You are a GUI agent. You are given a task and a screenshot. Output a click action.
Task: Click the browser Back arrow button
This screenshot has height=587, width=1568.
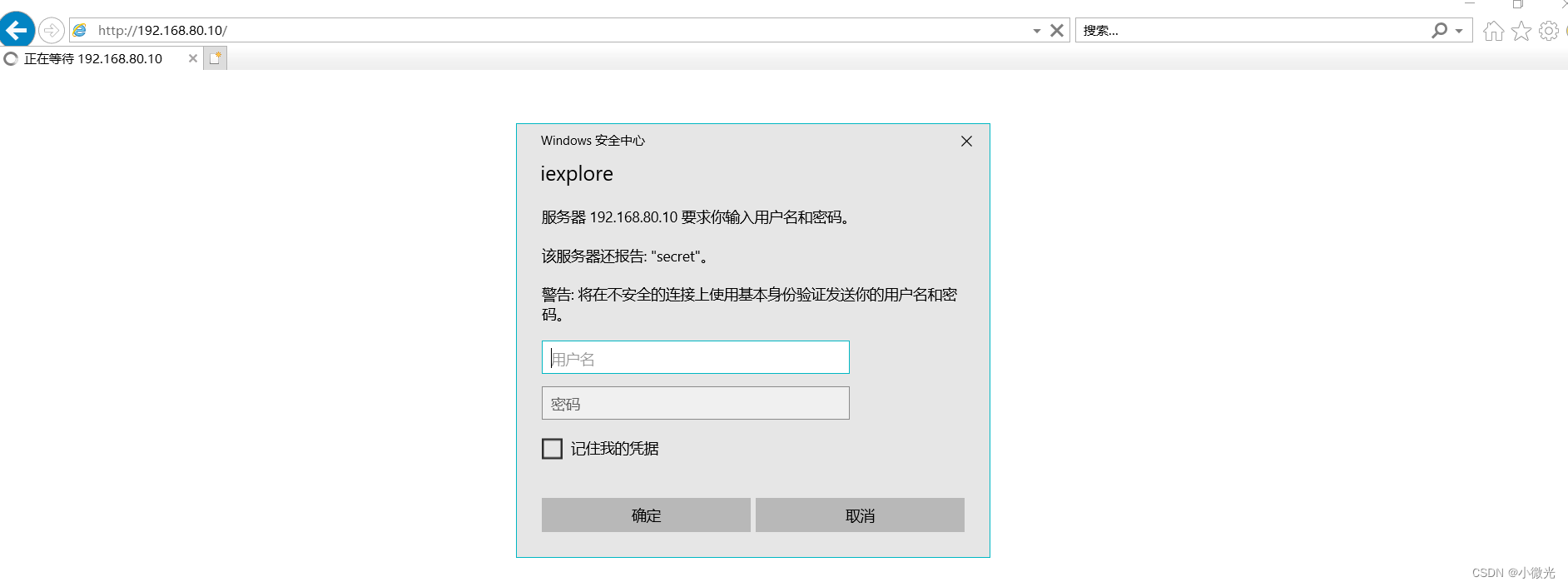[x=17, y=31]
